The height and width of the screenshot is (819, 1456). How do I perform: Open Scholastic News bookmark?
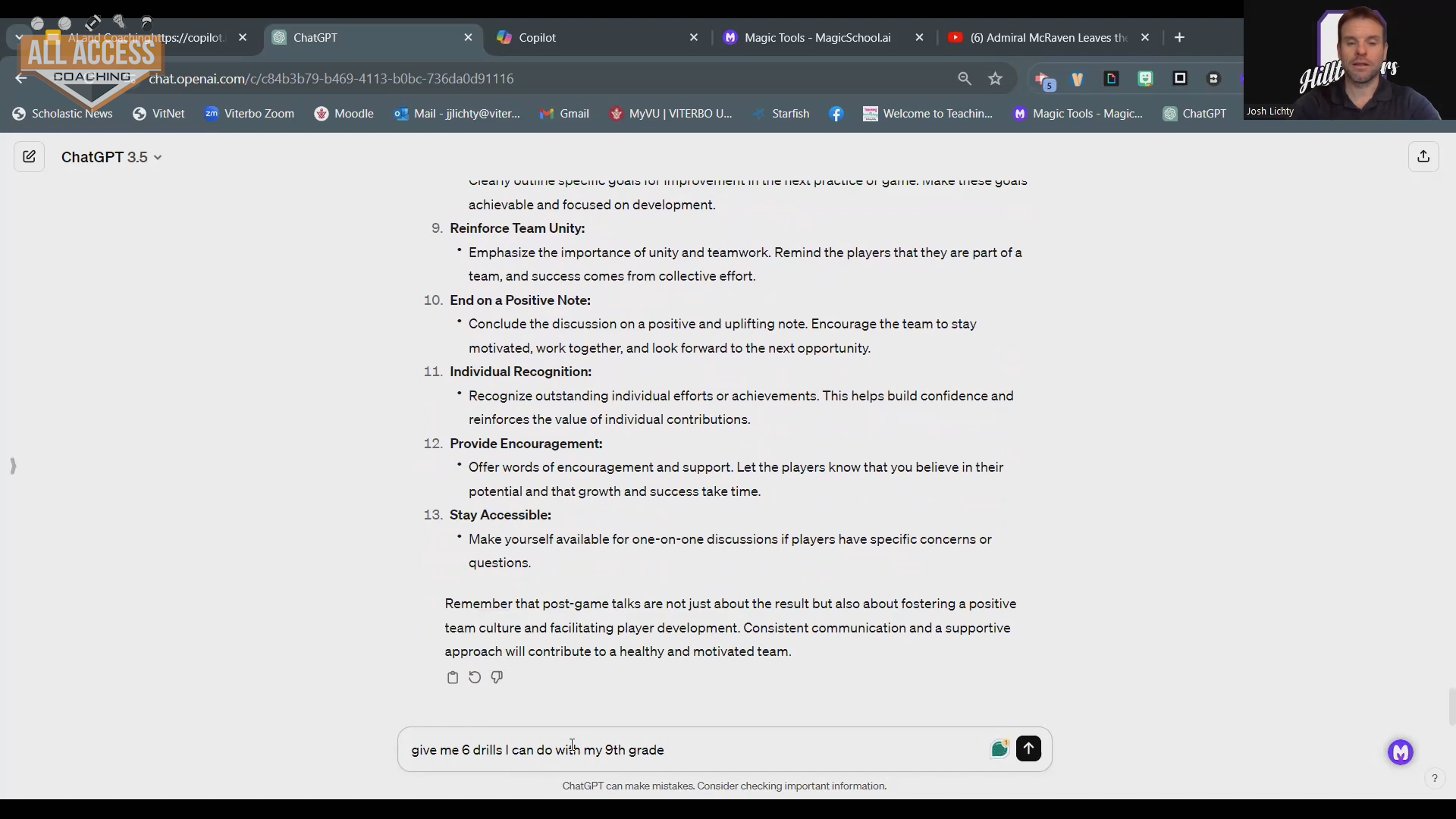pyautogui.click(x=62, y=114)
